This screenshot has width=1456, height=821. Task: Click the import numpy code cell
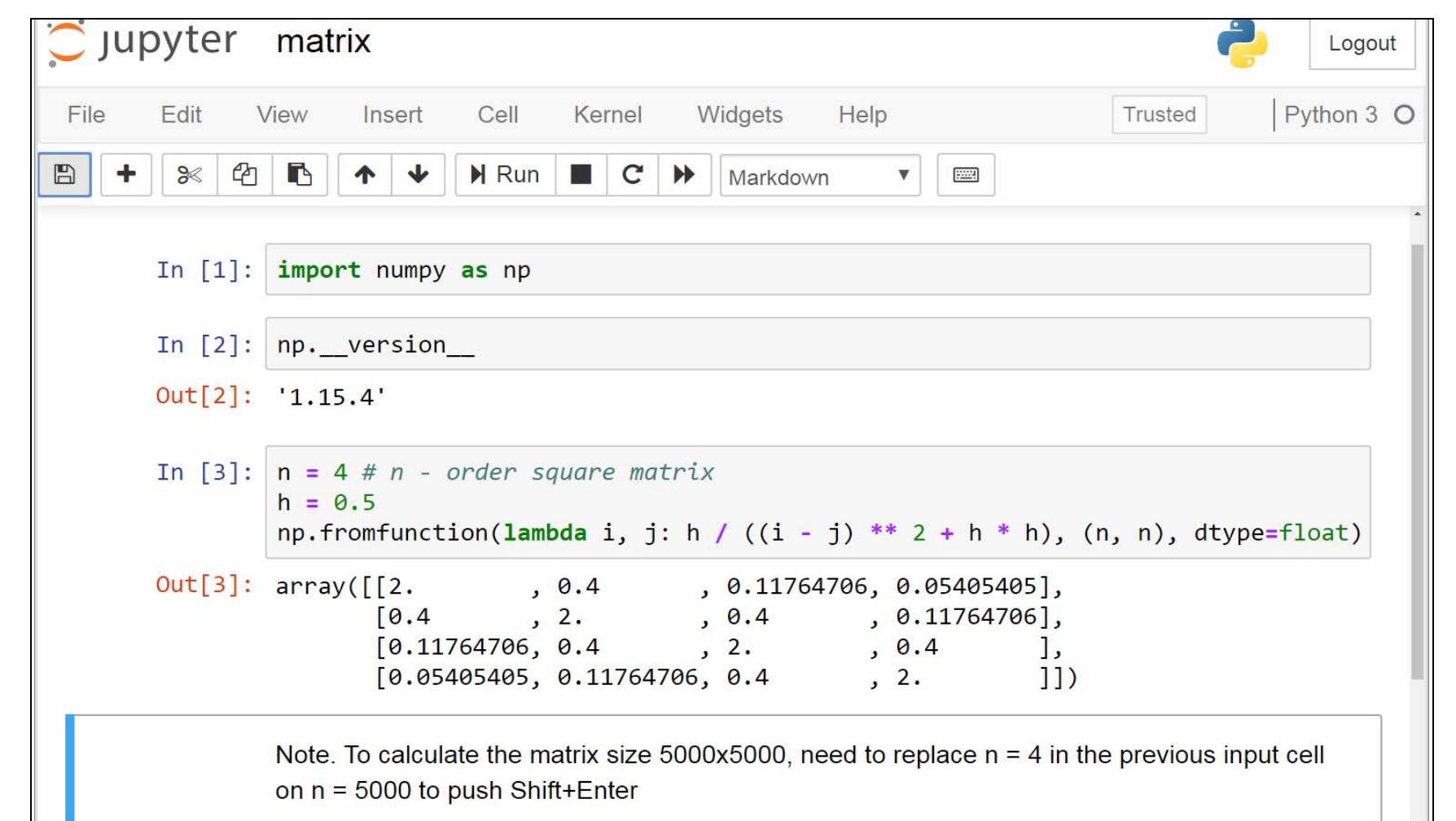[x=818, y=270]
